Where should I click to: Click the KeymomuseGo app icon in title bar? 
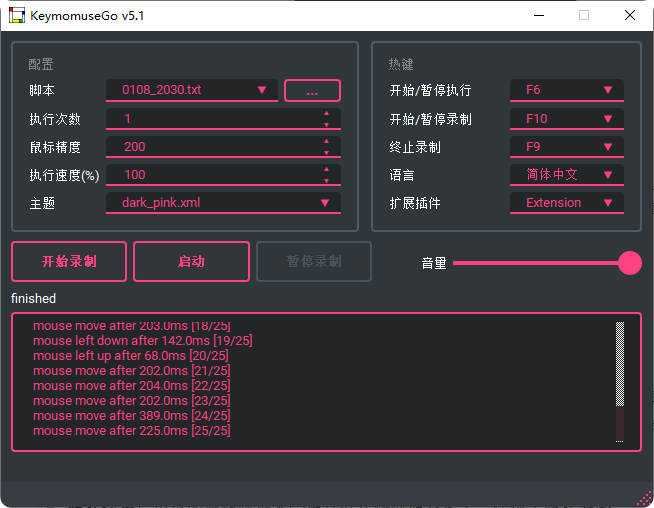pos(16,15)
